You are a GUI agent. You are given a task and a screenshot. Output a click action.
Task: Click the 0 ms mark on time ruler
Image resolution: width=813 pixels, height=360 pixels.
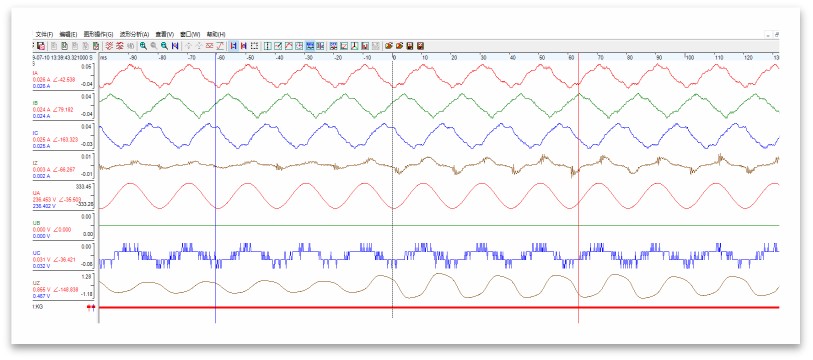pos(394,58)
